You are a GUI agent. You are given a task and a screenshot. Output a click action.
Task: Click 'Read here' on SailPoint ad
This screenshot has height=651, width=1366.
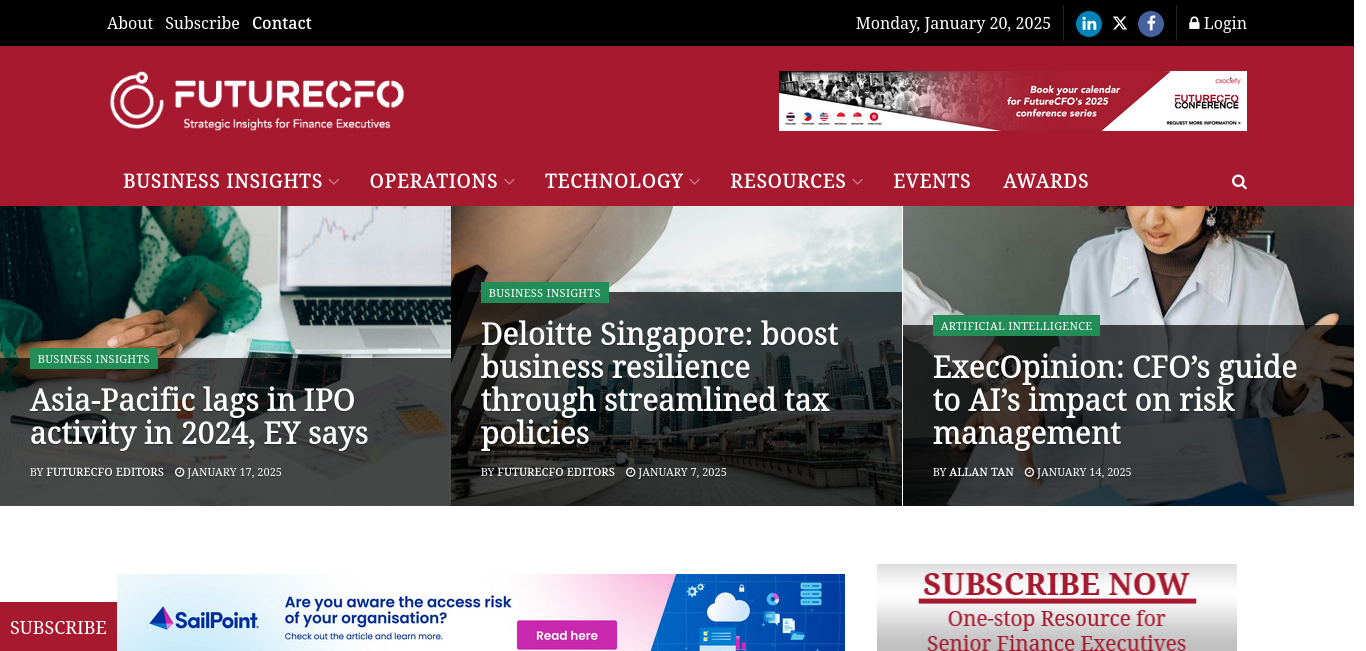pyautogui.click(x=567, y=635)
